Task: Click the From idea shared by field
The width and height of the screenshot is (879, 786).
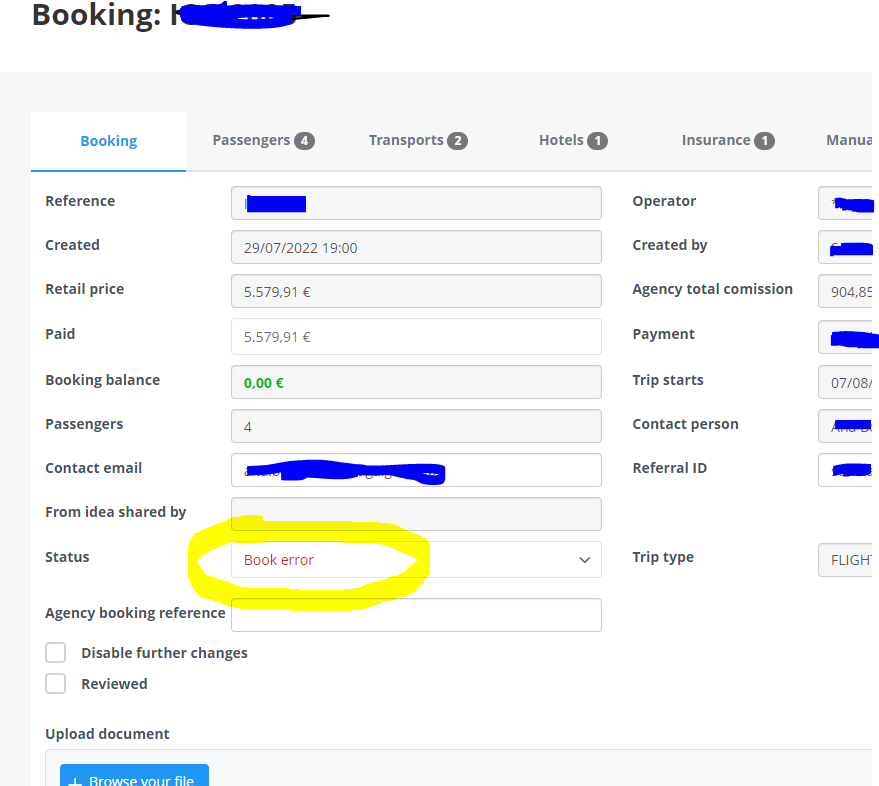Action: coord(416,514)
